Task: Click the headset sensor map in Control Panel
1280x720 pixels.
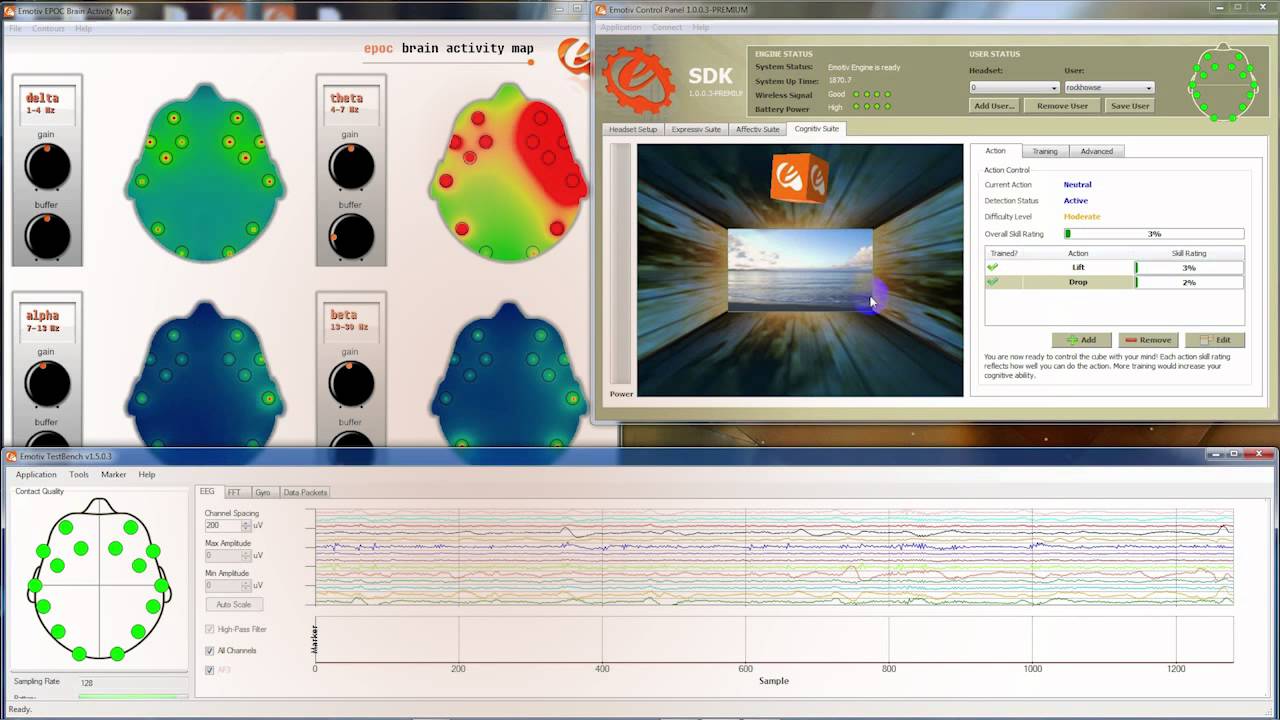Action: [x=1222, y=83]
